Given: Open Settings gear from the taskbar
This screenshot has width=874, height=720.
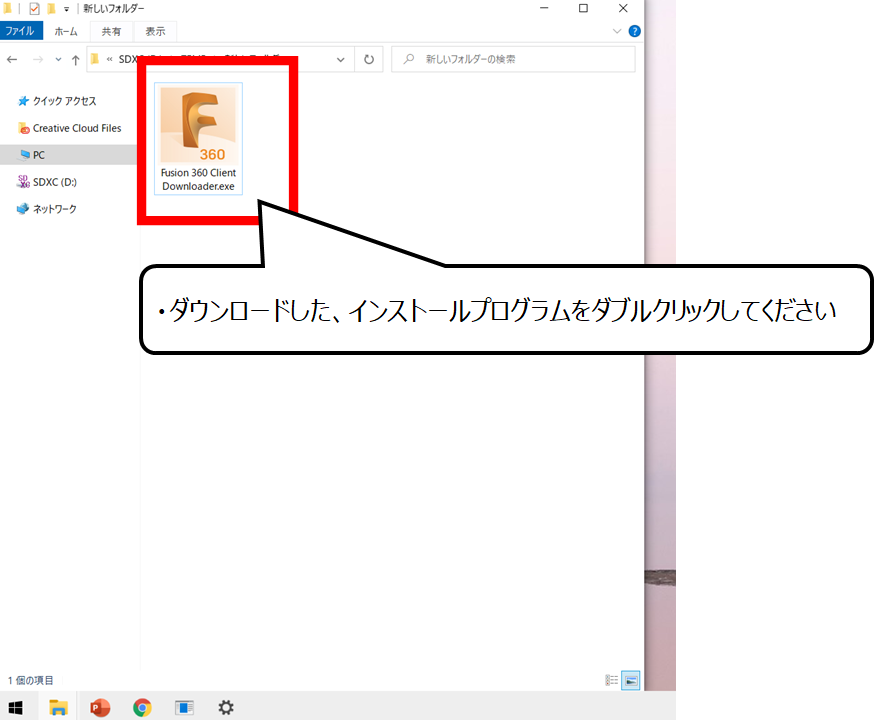Looking at the screenshot, I should point(226,708).
